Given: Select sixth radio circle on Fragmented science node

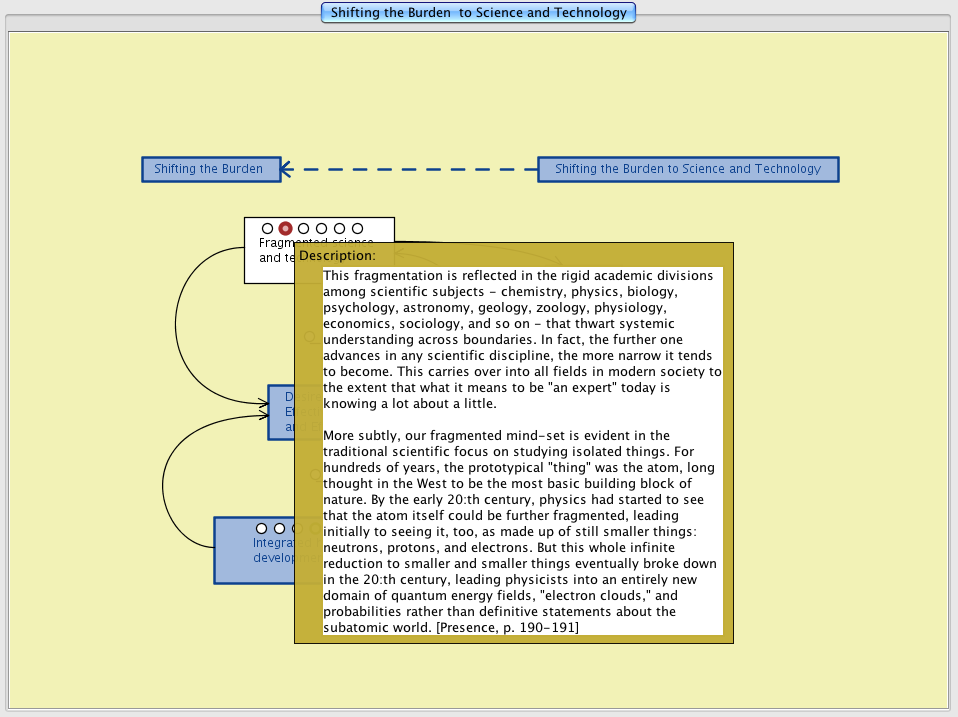Looking at the screenshot, I should point(358,229).
